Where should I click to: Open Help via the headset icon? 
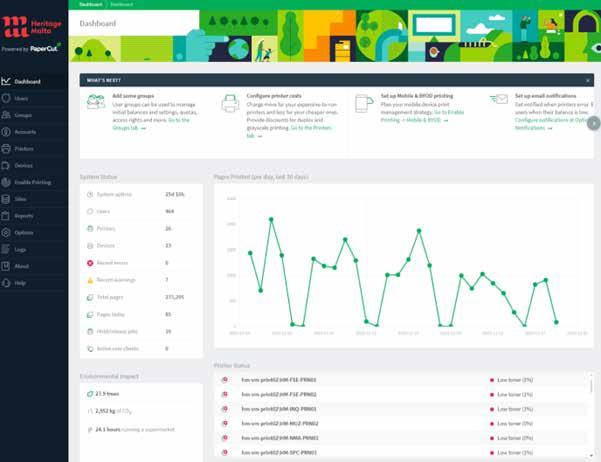pyautogui.click(x=6, y=283)
